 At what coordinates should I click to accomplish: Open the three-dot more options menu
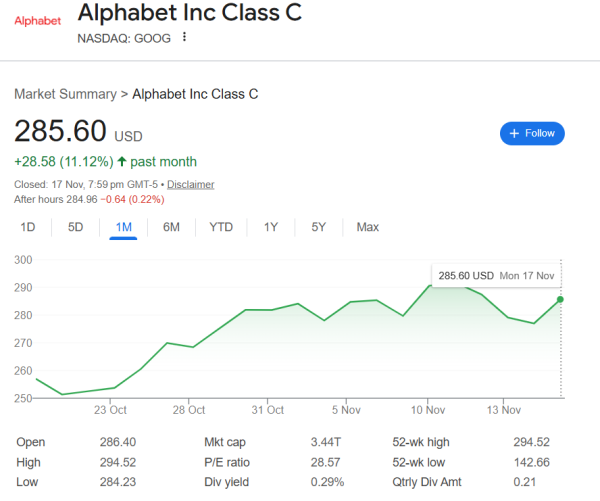pos(185,38)
